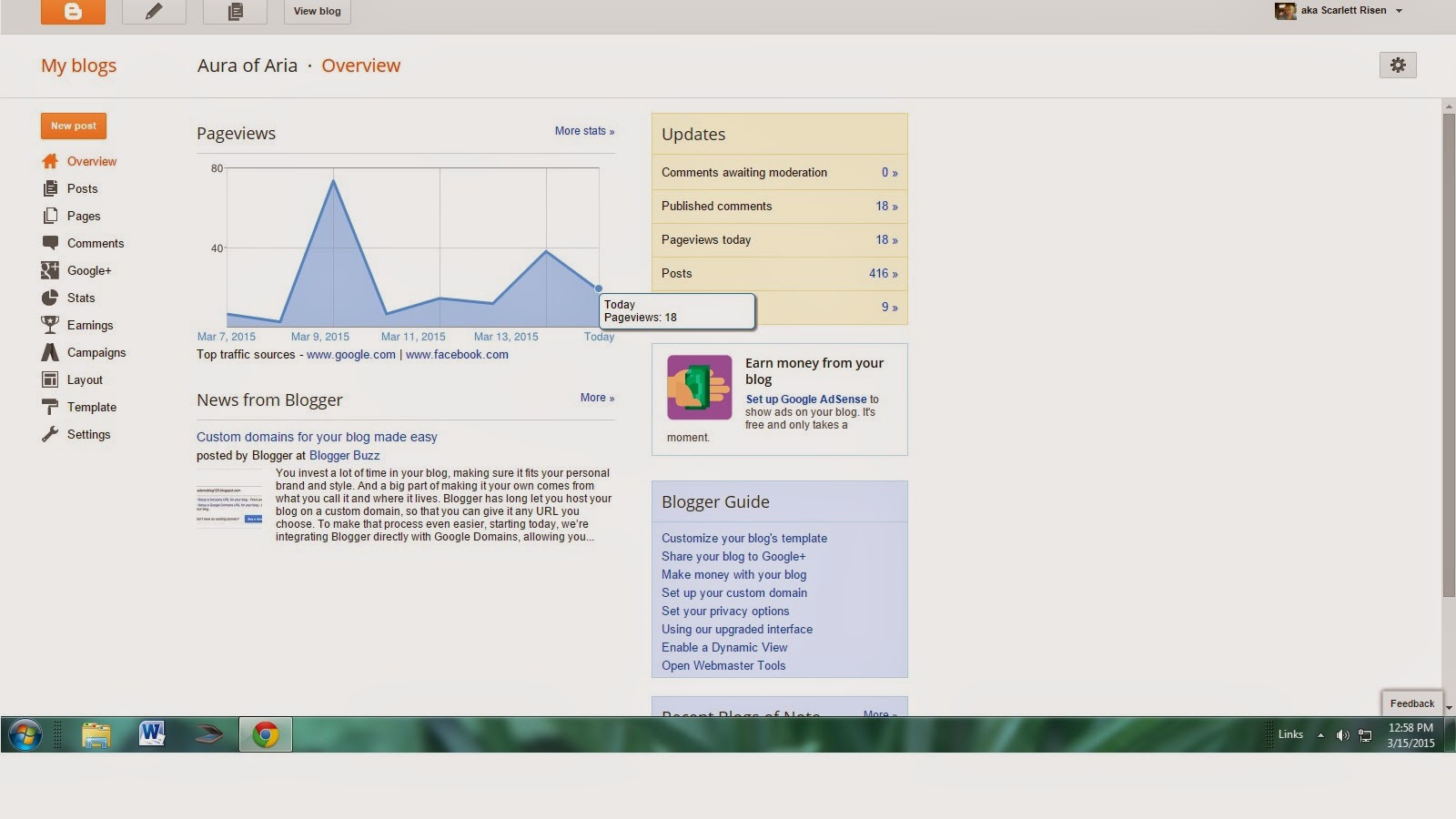The height and width of the screenshot is (819, 1456).
Task: Launch Microsoft Word from the taskbar
Action: point(152,733)
